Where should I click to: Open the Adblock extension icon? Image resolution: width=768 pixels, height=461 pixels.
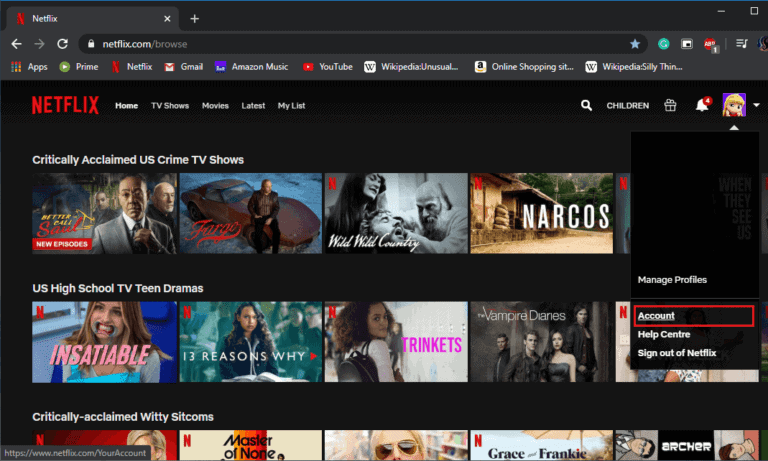pos(710,45)
